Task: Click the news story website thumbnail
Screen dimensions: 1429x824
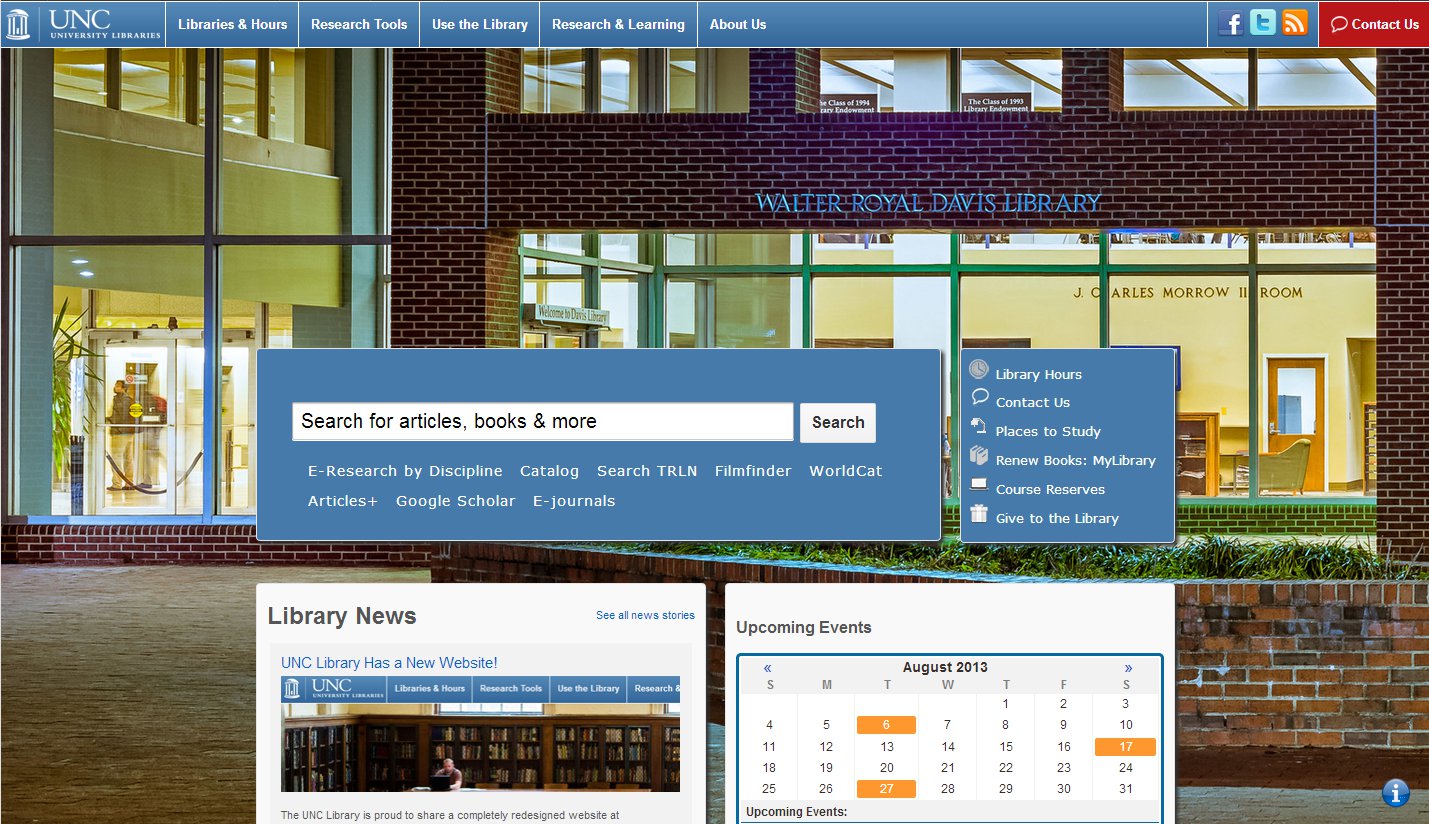Action: point(480,734)
